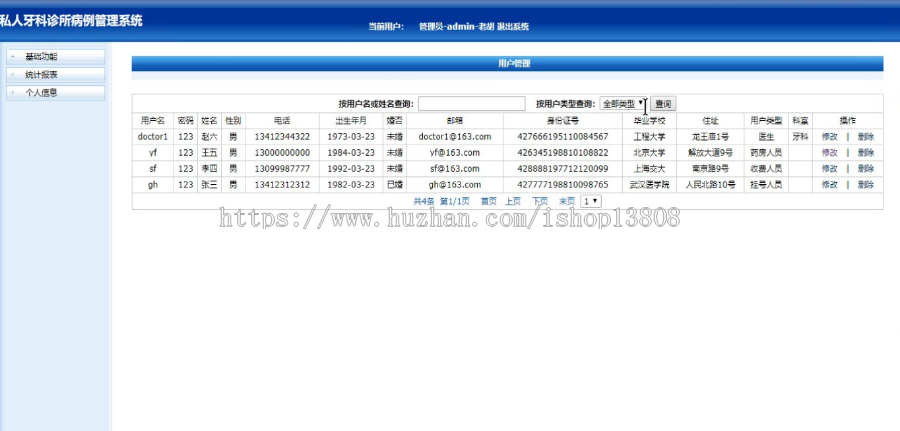Click birth date 1973-03-23
The height and width of the screenshot is (431, 900).
pos(351,137)
